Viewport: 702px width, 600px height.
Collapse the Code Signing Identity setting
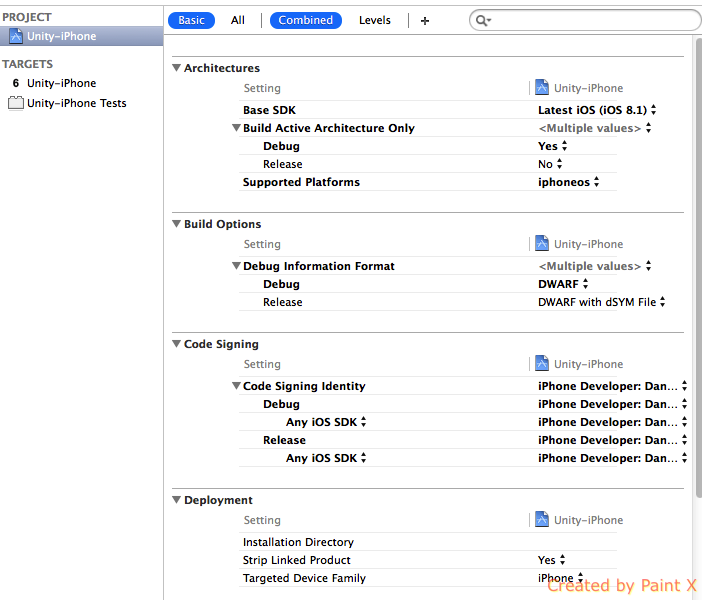click(236, 386)
